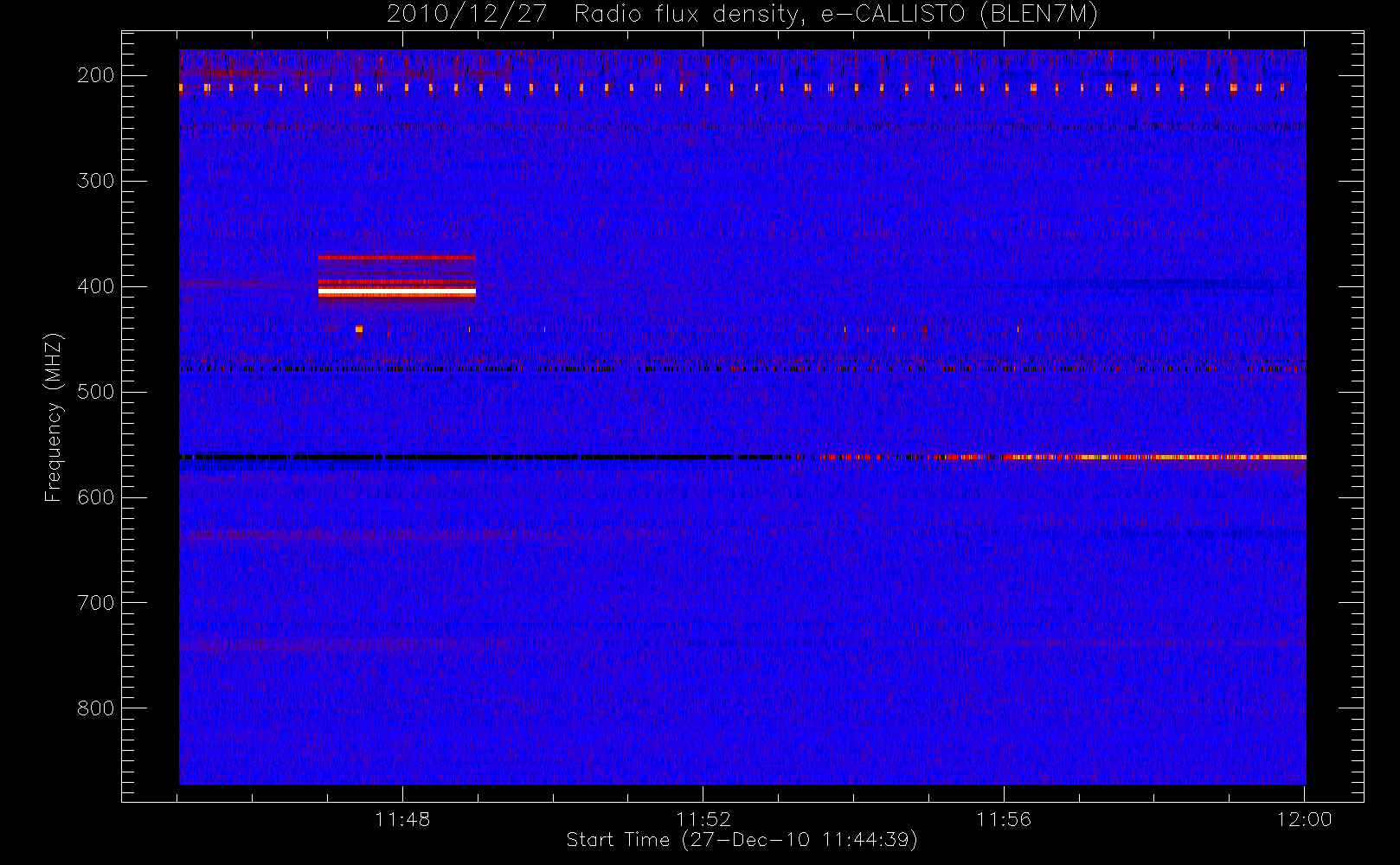
Task: Select the 200 frequency axis label
Action: point(95,75)
